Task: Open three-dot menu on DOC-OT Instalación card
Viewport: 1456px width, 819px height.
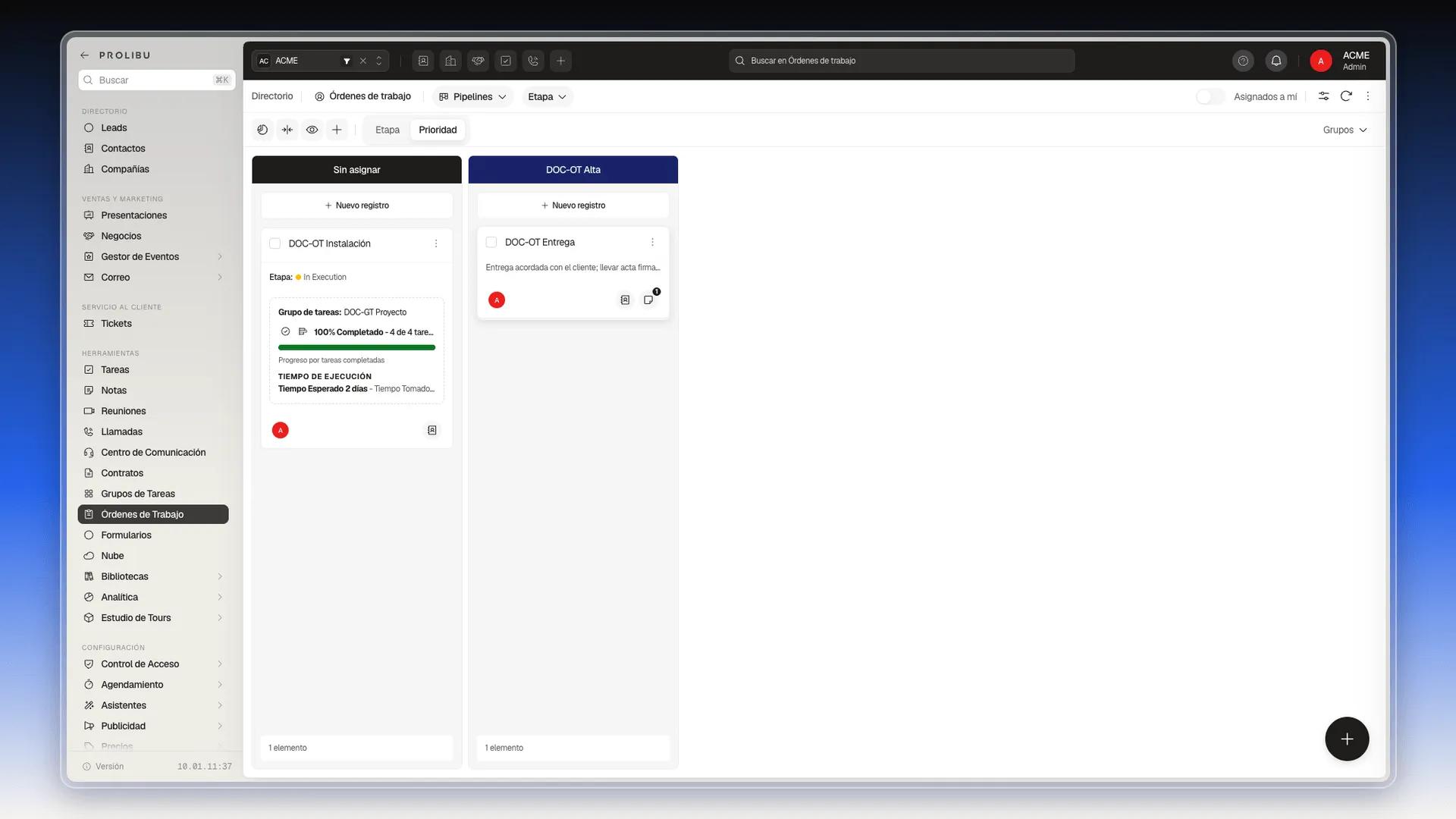Action: [x=436, y=243]
